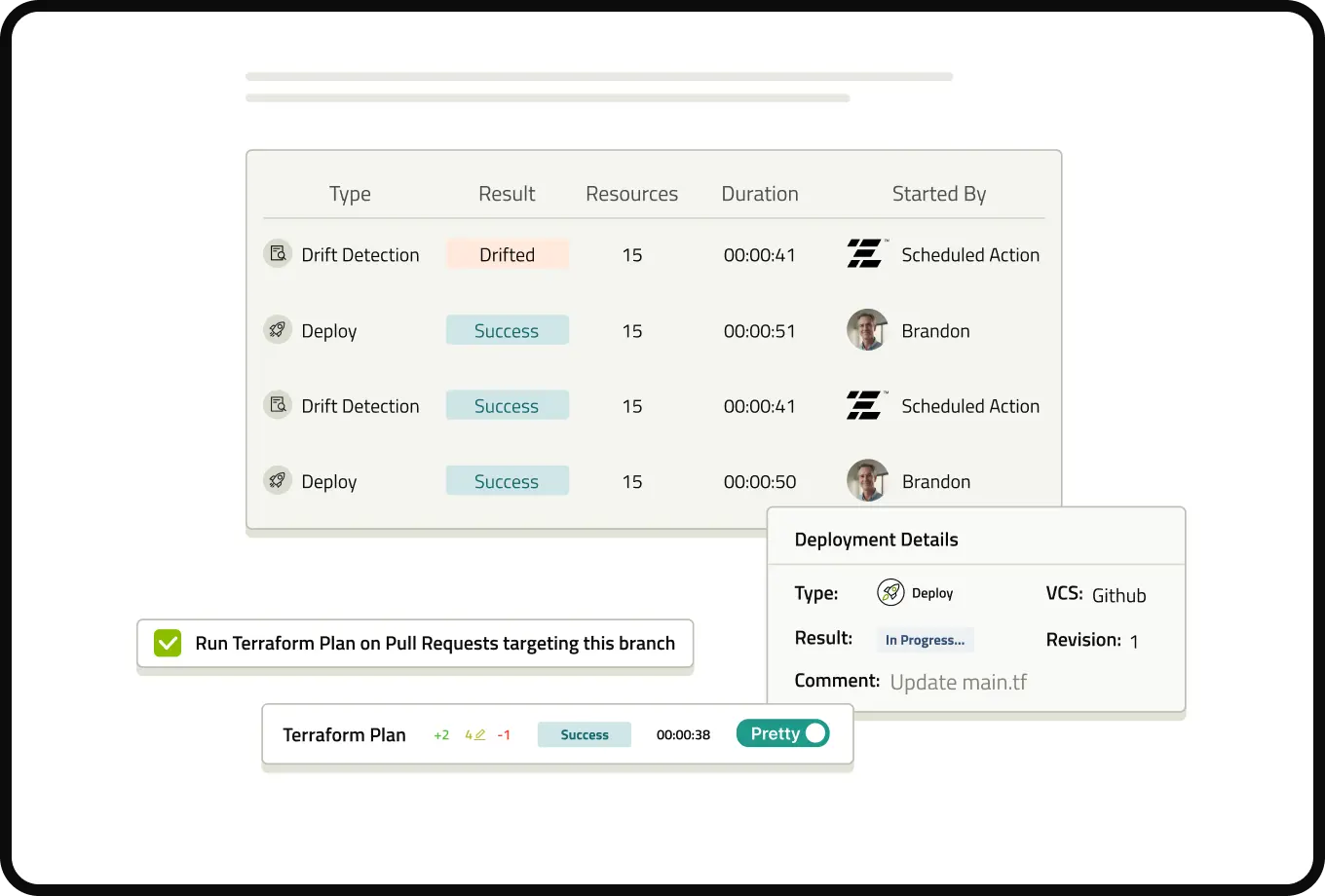
Task: Toggle the Run Terraform Plan on Pull Requests checkbox
Action: point(168,643)
